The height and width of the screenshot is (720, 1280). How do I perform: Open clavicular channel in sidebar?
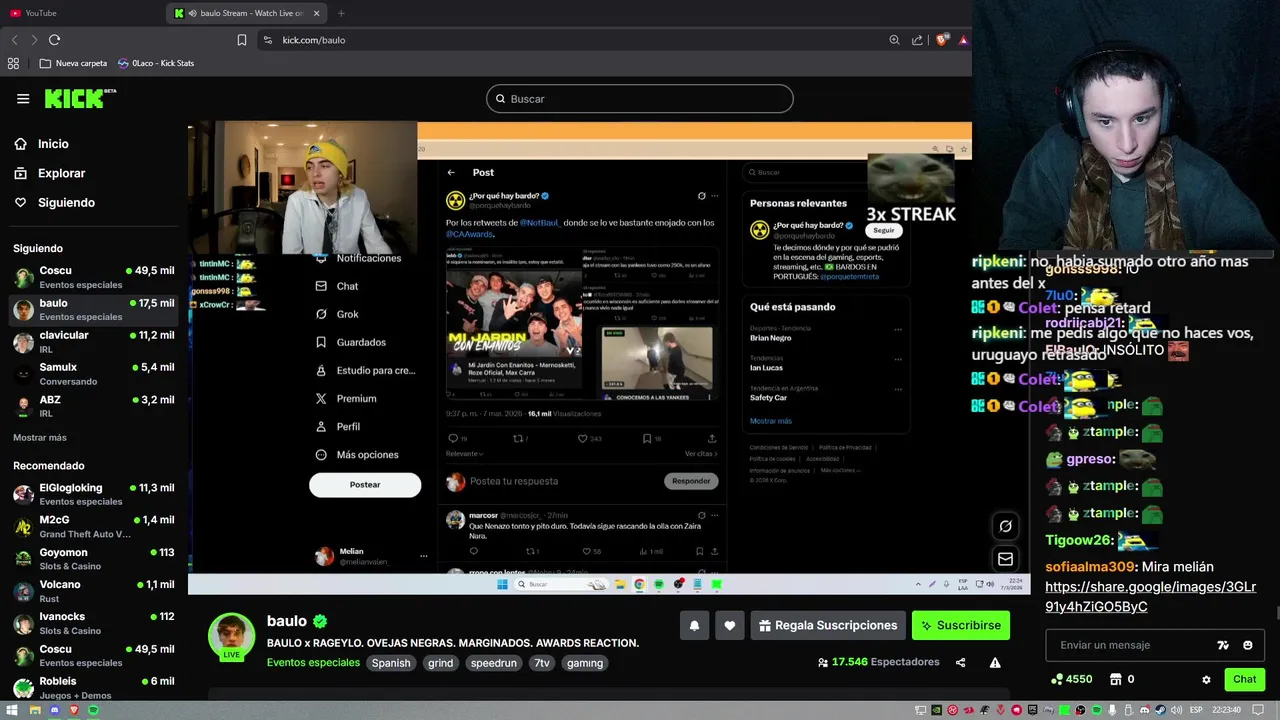(x=94, y=342)
